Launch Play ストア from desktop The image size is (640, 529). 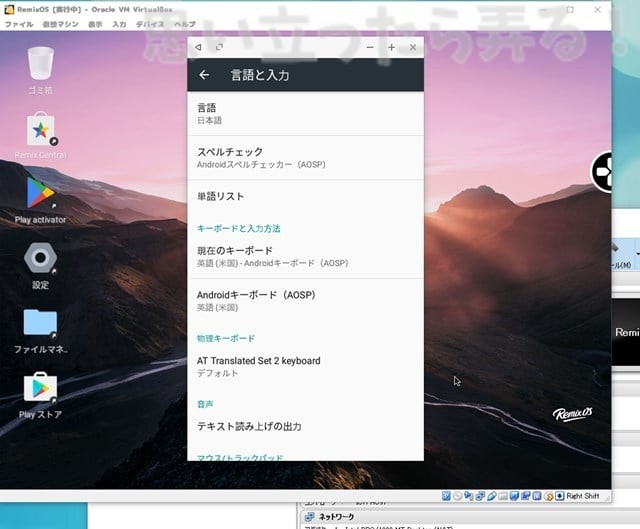[x=40, y=387]
